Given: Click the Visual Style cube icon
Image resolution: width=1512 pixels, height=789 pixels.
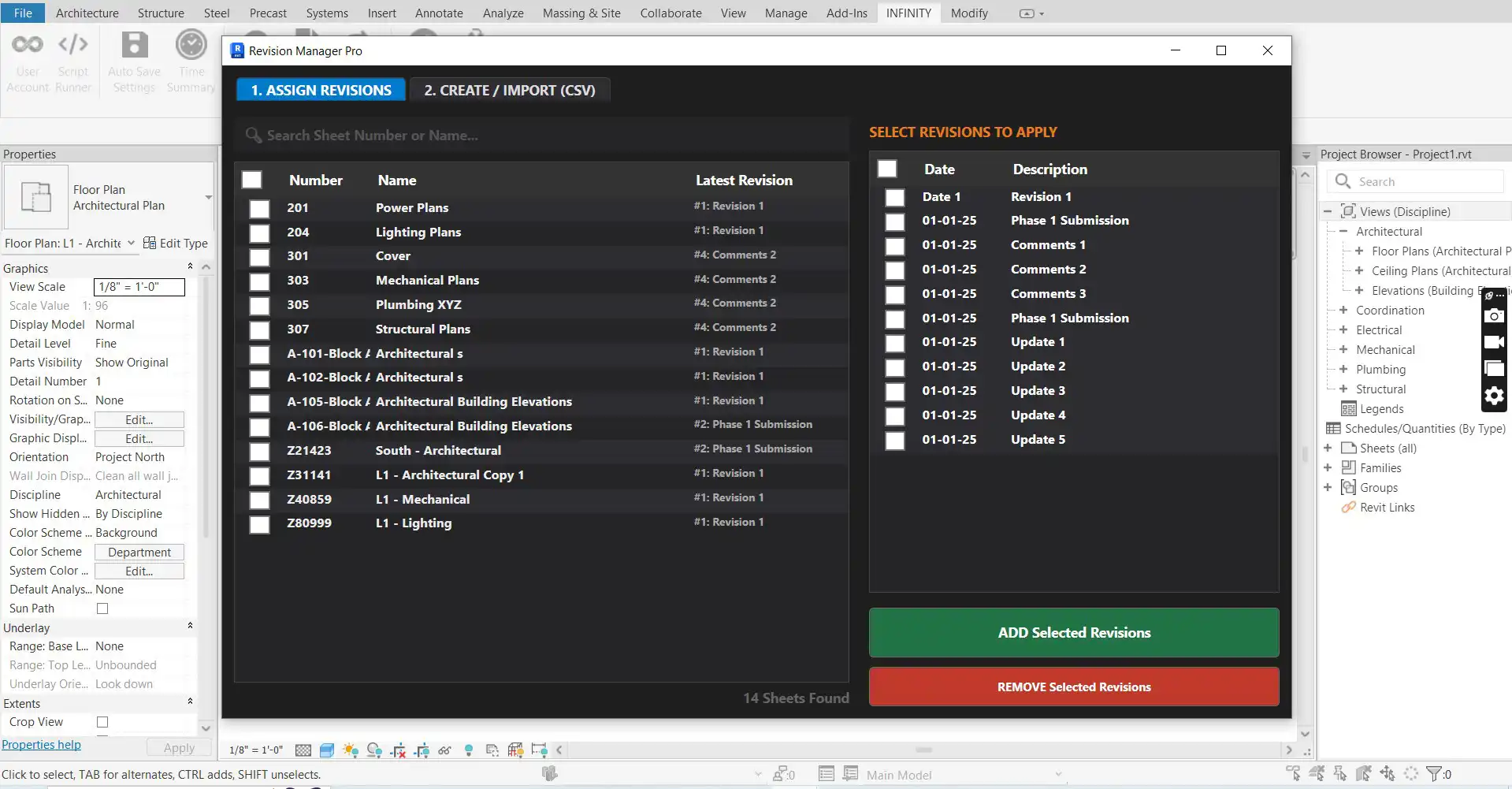Looking at the screenshot, I should [327, 750].
